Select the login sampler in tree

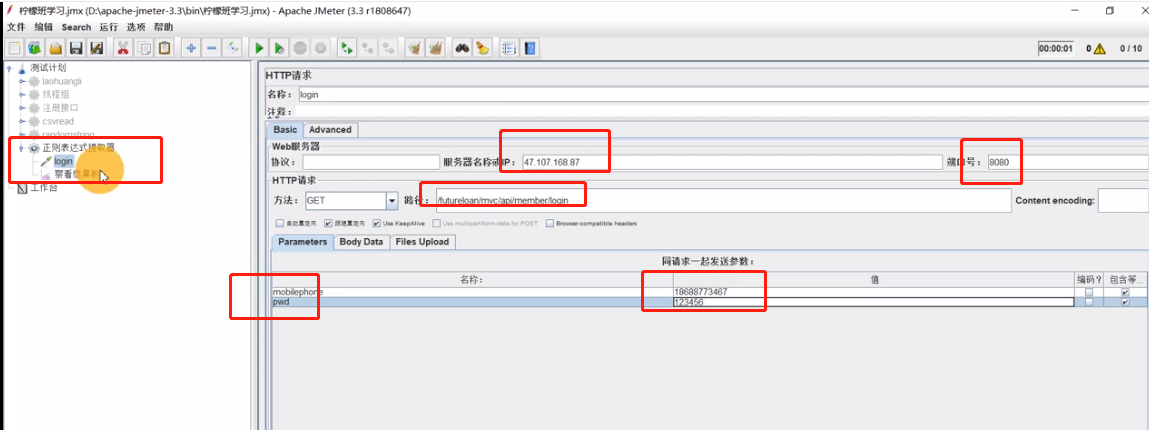[63, 161]
